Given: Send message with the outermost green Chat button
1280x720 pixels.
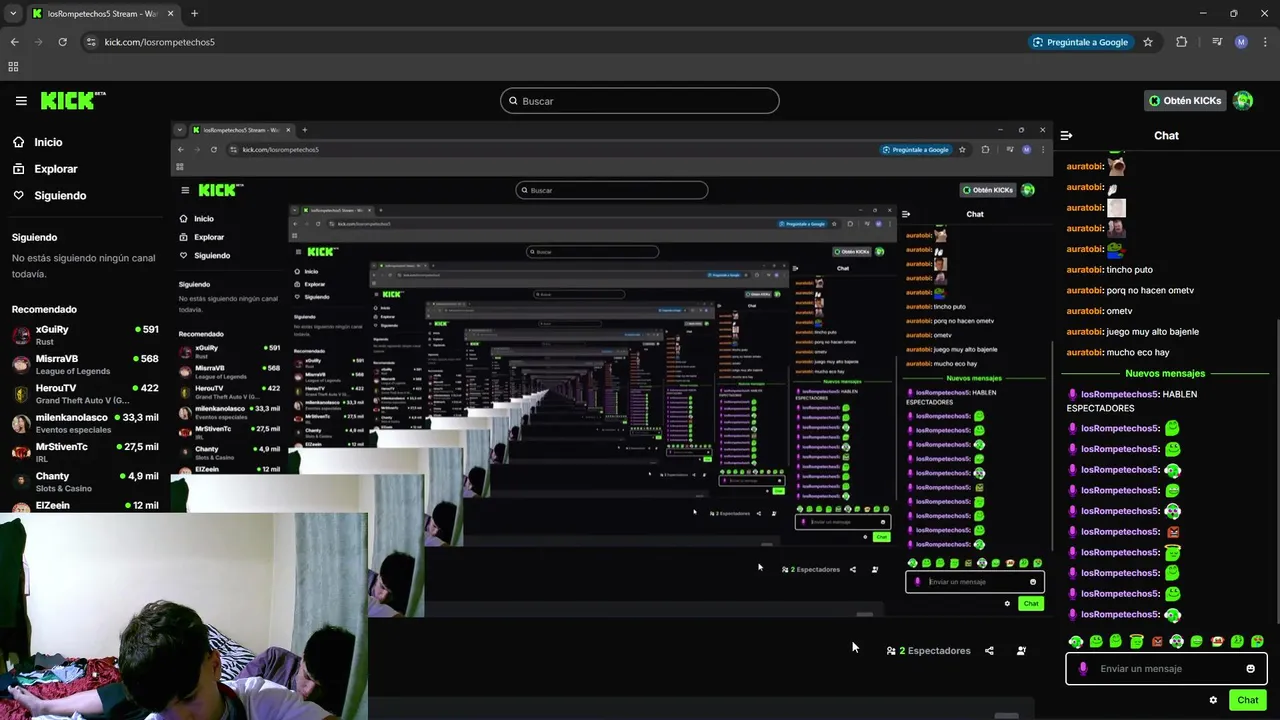Looking at the screenshot, I should coord(1248,700).
